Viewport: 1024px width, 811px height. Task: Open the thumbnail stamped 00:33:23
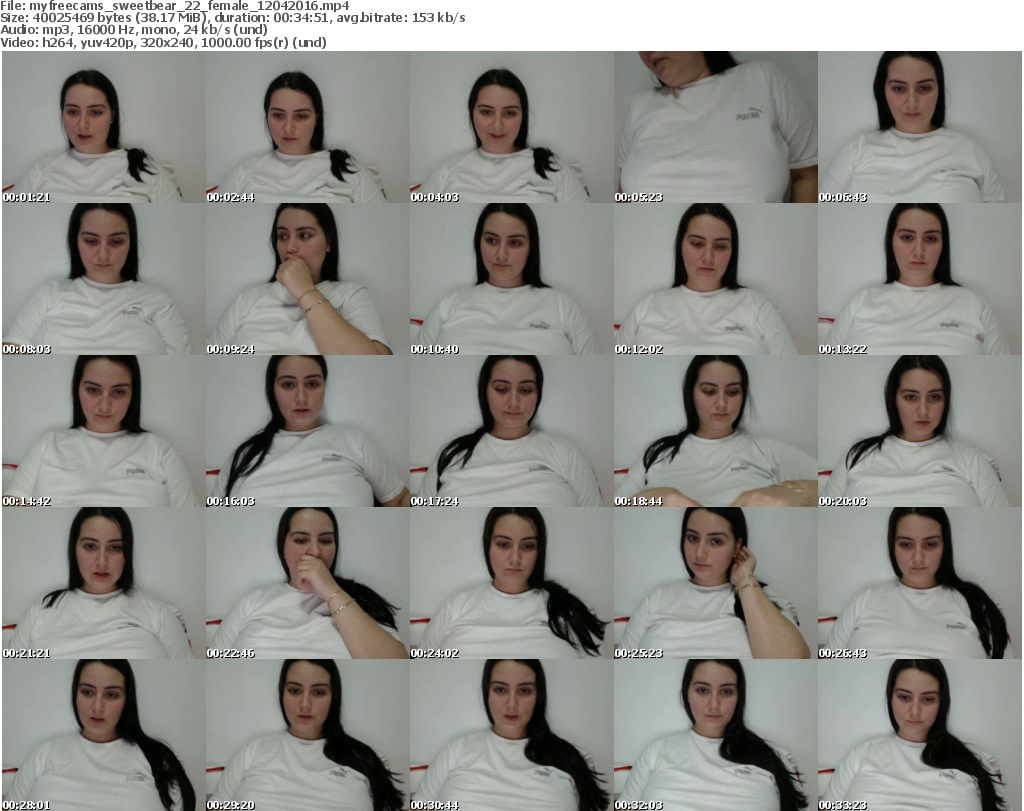tap(920, 735)
